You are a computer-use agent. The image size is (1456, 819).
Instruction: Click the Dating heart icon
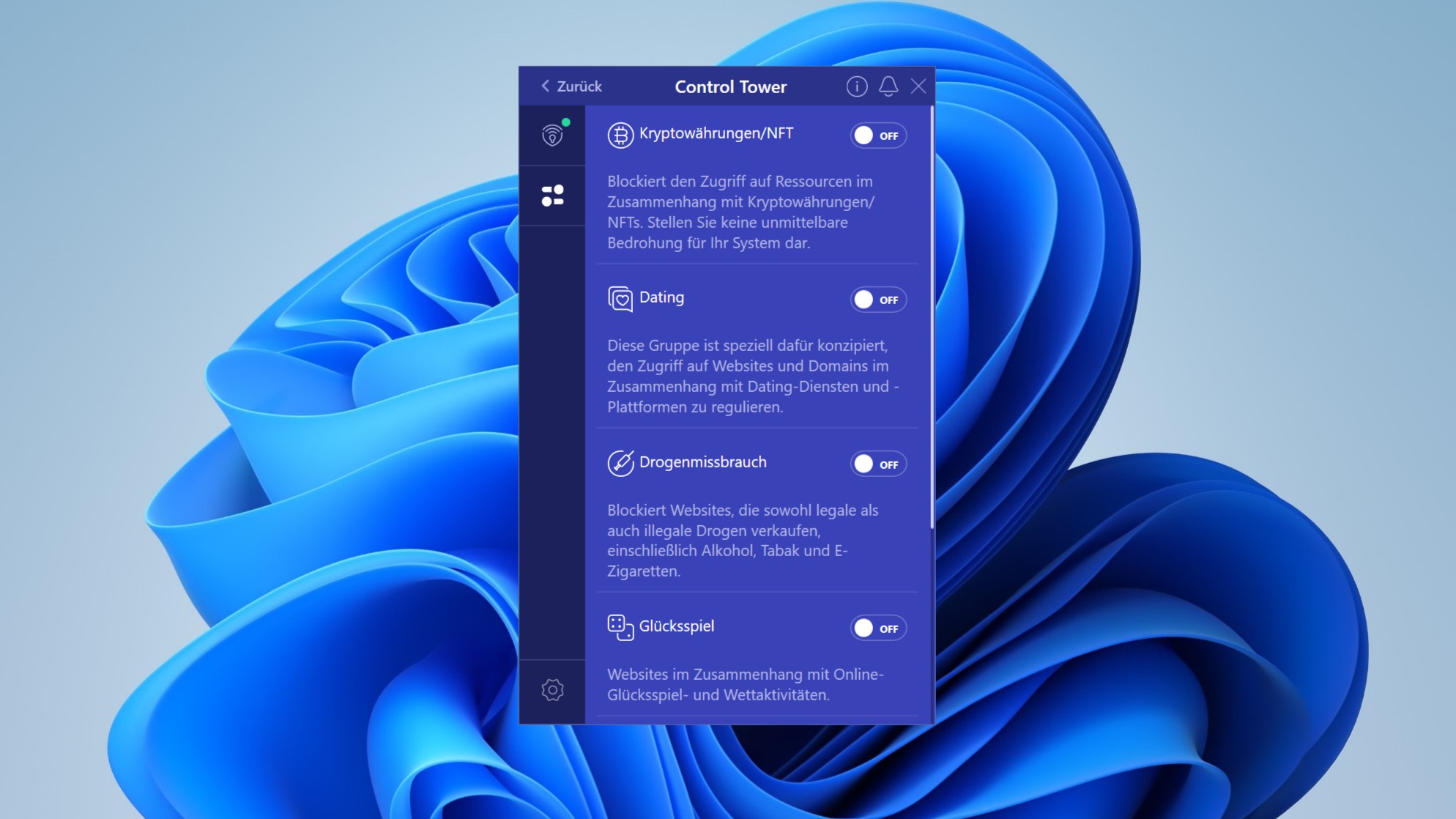click(x=620, y=299)
